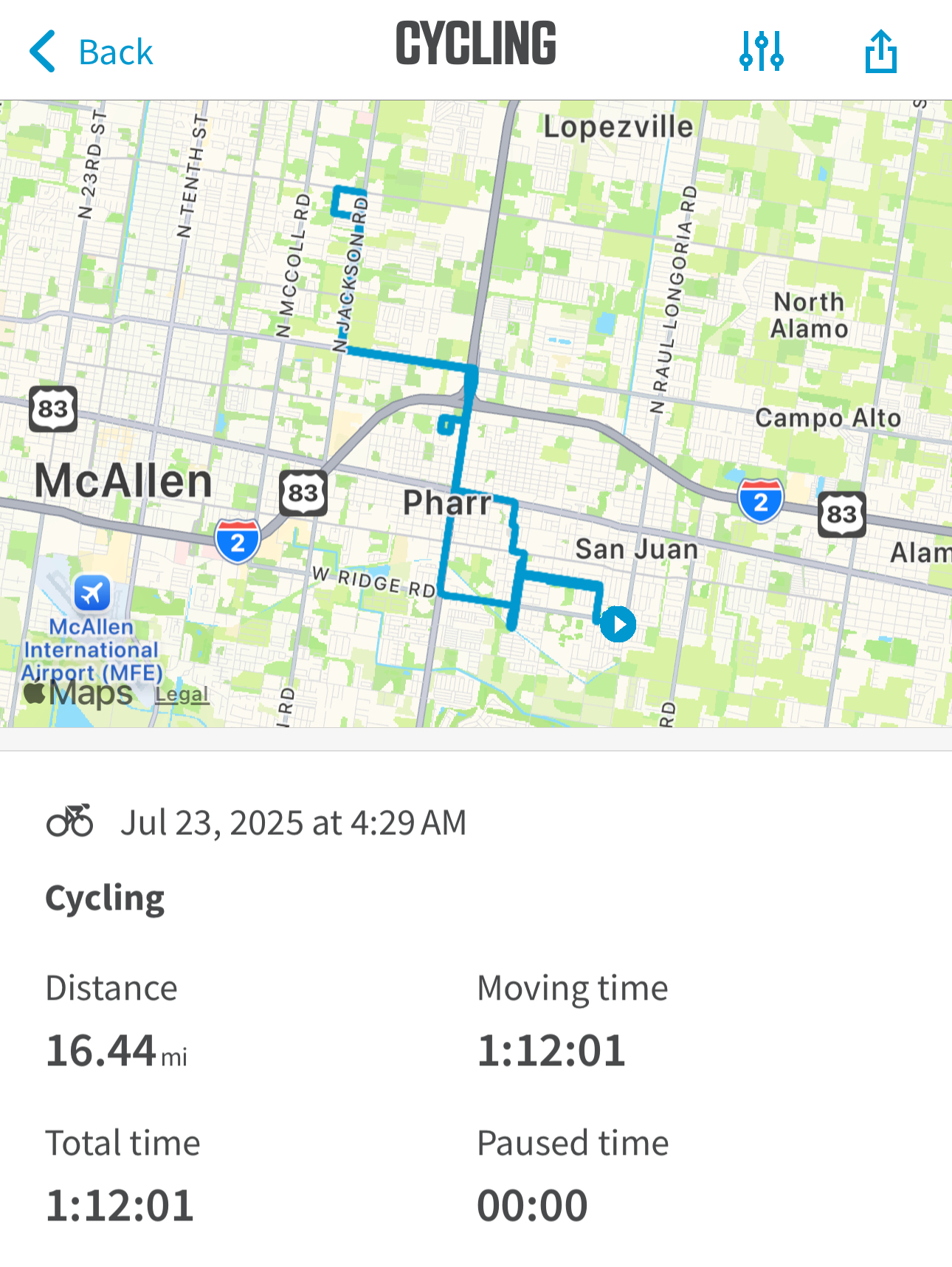Tap the US 83 shield above McAllen label

53,408
